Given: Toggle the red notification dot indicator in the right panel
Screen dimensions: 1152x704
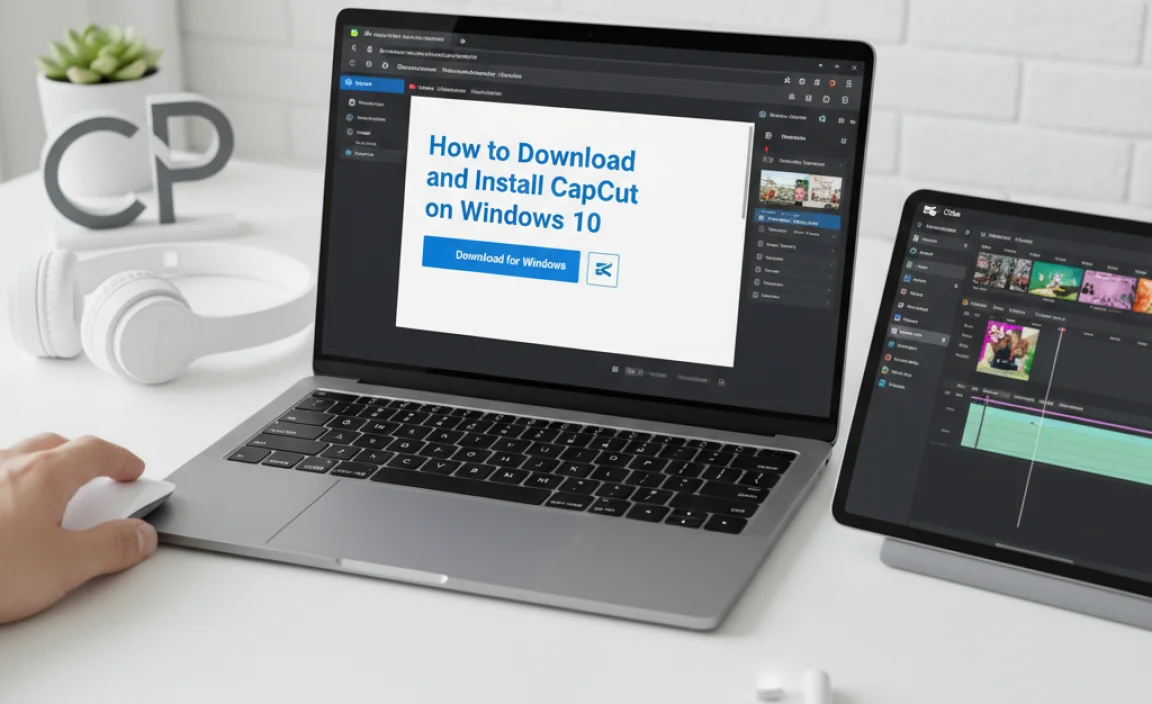Looking at the screenshot, I should 766,148.
